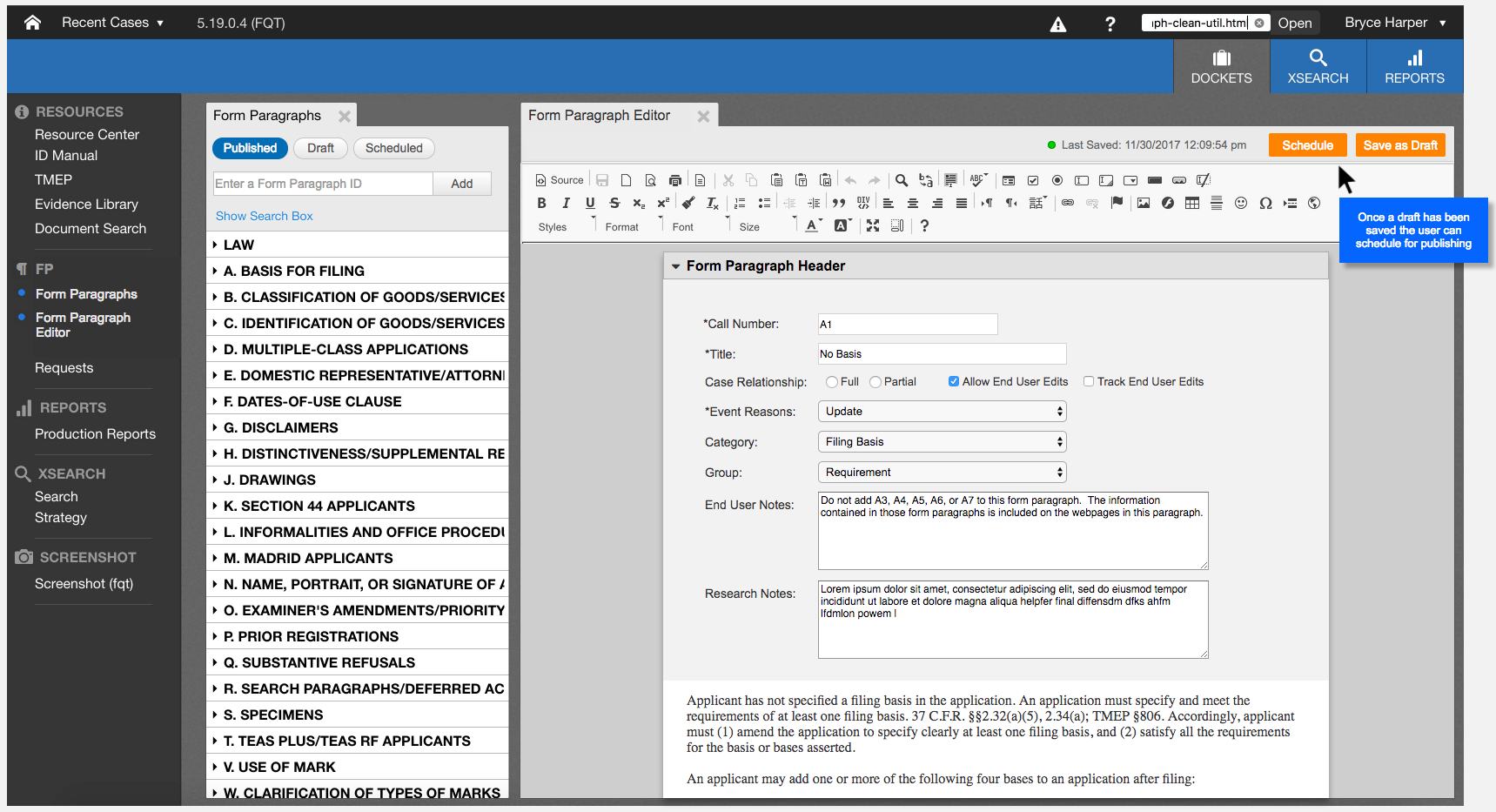Open the Recent Cases dropdown
The height and width of the screenshot is (812, 1496).
112,23
